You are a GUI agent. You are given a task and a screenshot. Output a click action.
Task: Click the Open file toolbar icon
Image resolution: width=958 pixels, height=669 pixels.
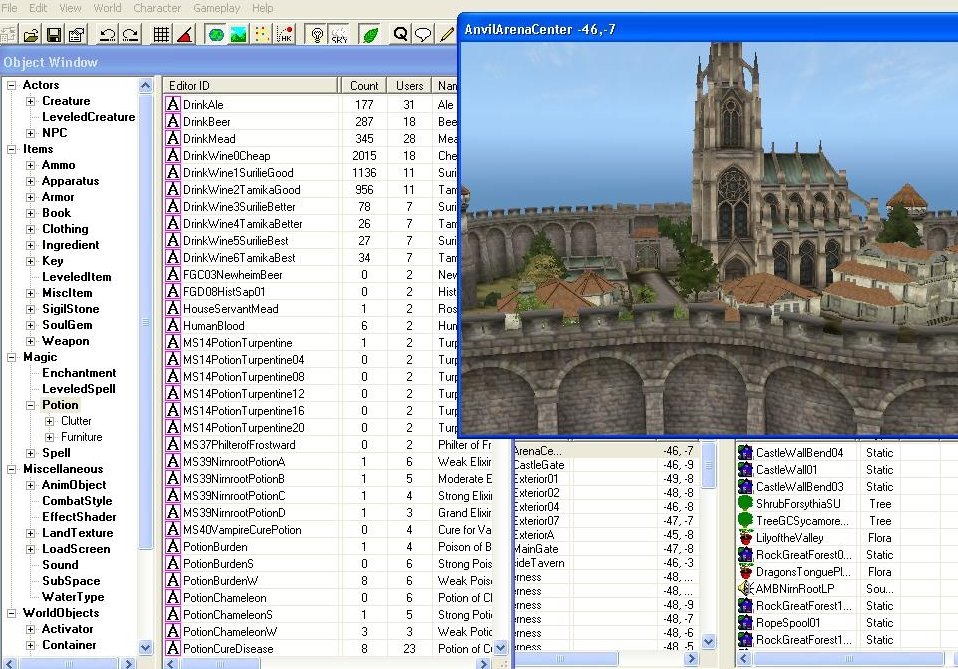pyautogui.click(x=31, y=35)
